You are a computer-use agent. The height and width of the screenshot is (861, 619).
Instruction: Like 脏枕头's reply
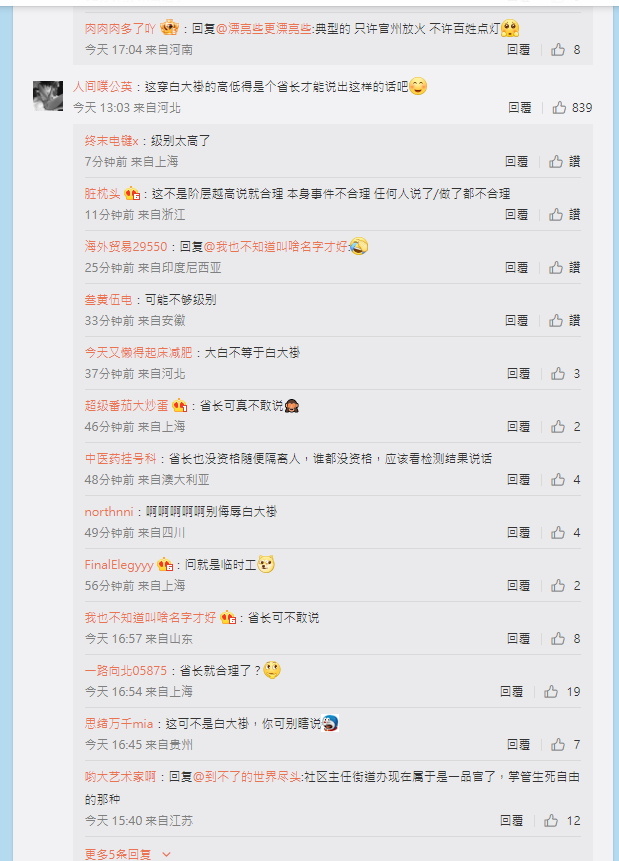pos(556,215)
